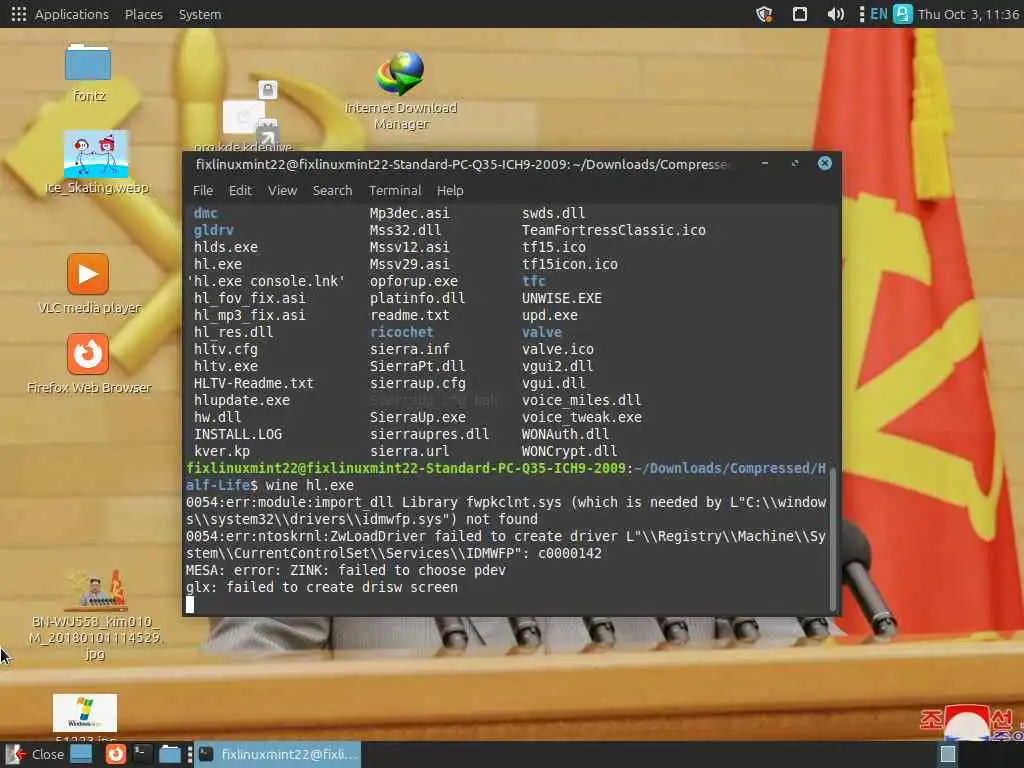Click 'sierraupres.dll' in the terminal listing
The height and width of the screenshot is (768, 1024).
pyautogui.click(x=429, y=434)
